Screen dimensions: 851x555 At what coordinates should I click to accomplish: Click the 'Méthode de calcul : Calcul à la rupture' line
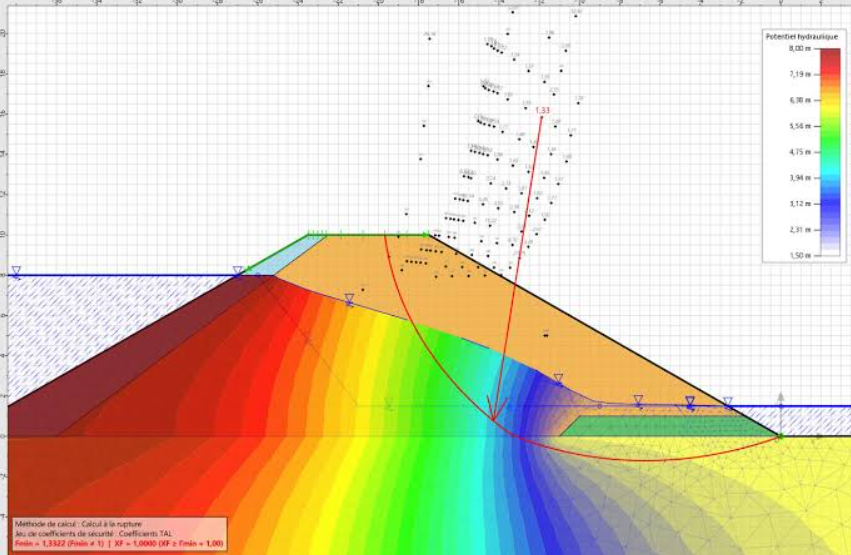pos(78,524)
